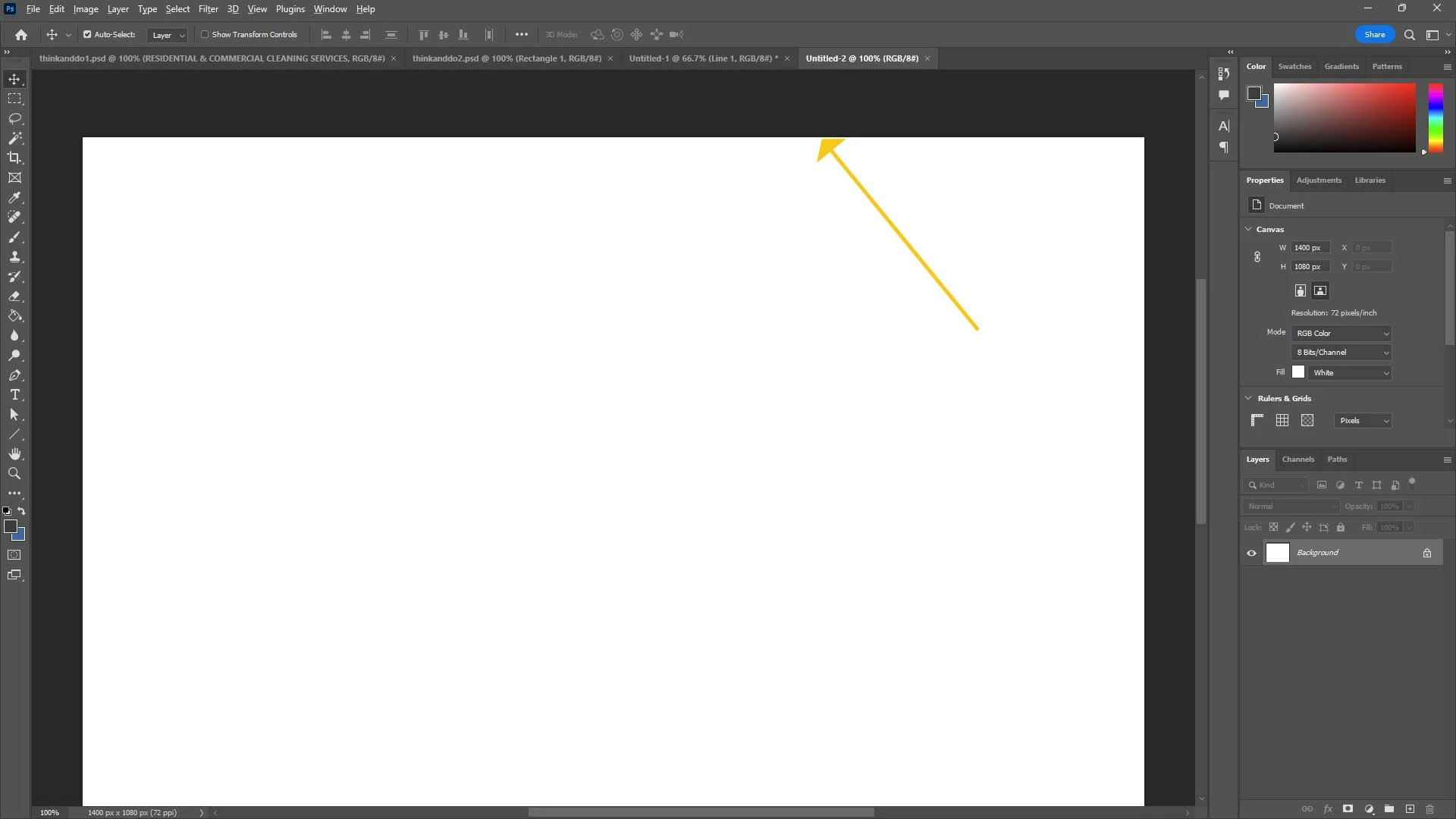This screenshot has height=819, width=1456.
Task: Open the 8 Bits/Channel dropdown
Action: pyautogui.click(x=1341, y=353)
